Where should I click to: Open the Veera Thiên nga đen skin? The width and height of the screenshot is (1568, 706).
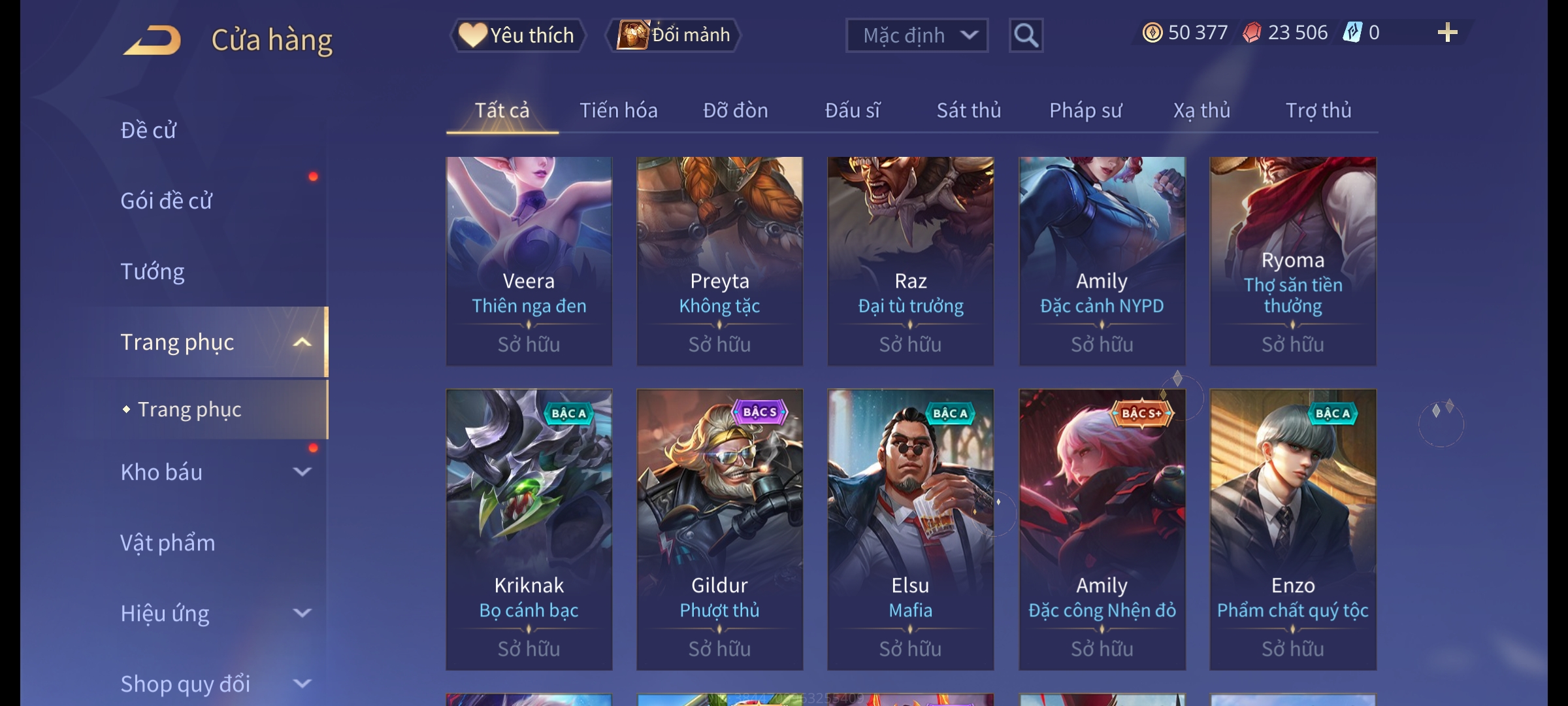(529, 261)
